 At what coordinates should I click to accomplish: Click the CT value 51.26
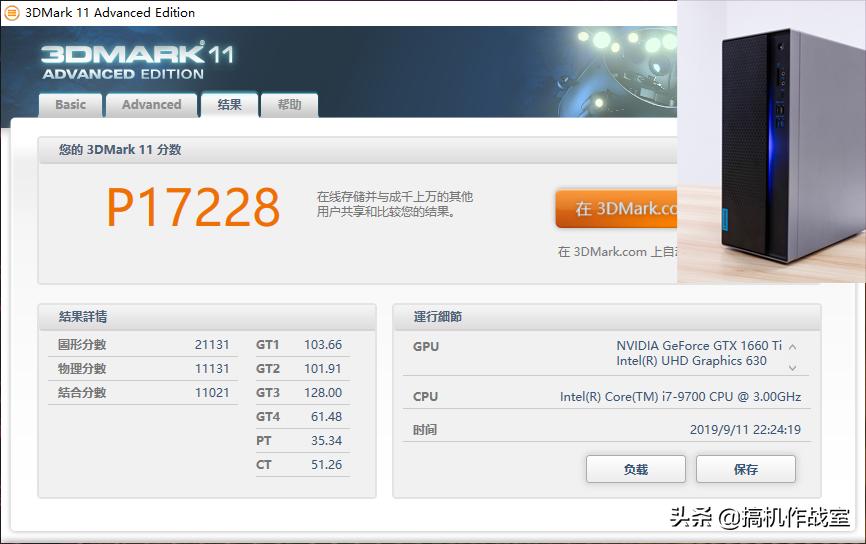pos(326,464)
